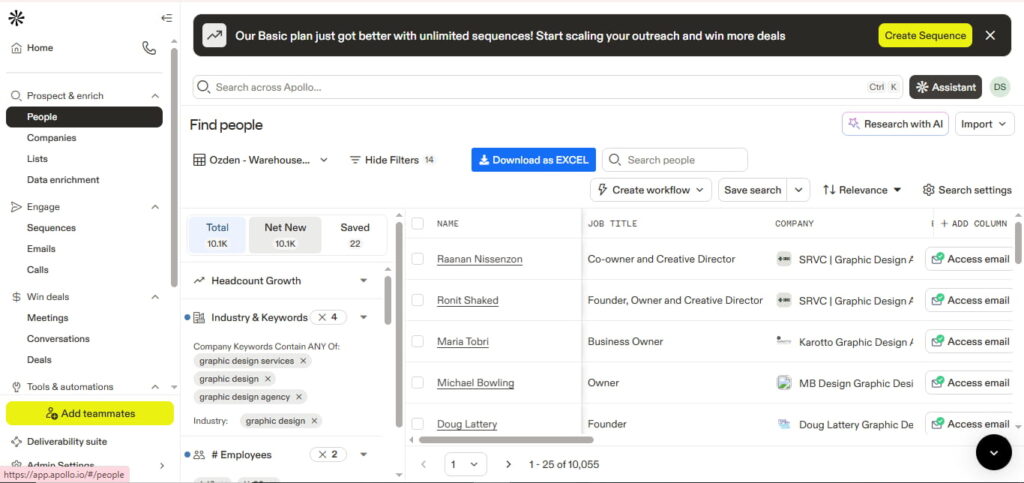Image resolution: width=1024 pixels, height=483 pixels.
Task: Select the Maria Tobri row checkbox
Action: 418,342
